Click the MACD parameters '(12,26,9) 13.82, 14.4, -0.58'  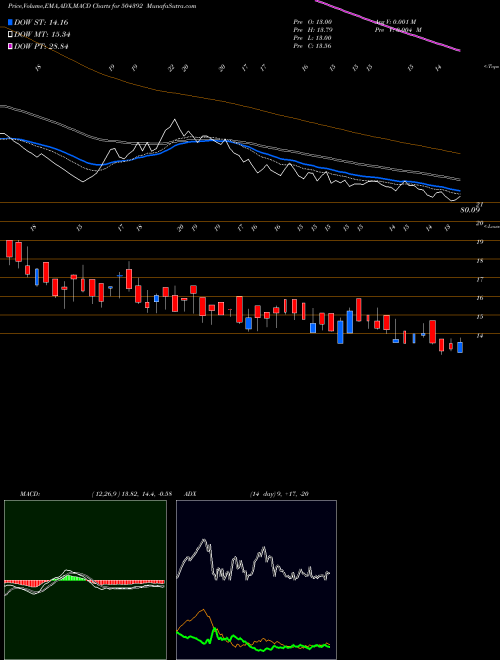[131, 494]
